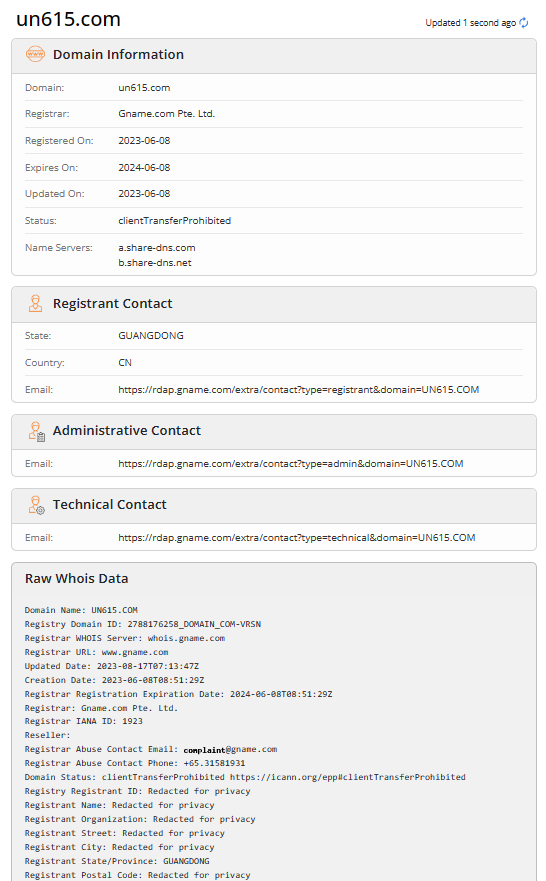546x881 pixels.
Task: Click the Raw Whois Data heading
Action: point(76,579)
